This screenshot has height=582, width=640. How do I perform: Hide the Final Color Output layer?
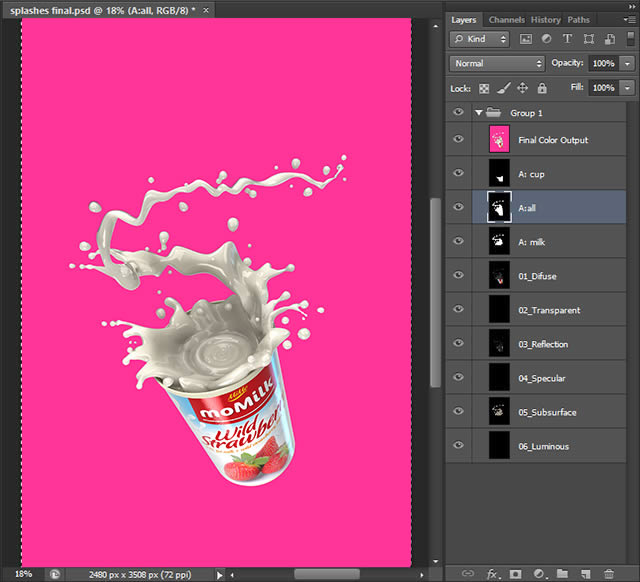458,139
